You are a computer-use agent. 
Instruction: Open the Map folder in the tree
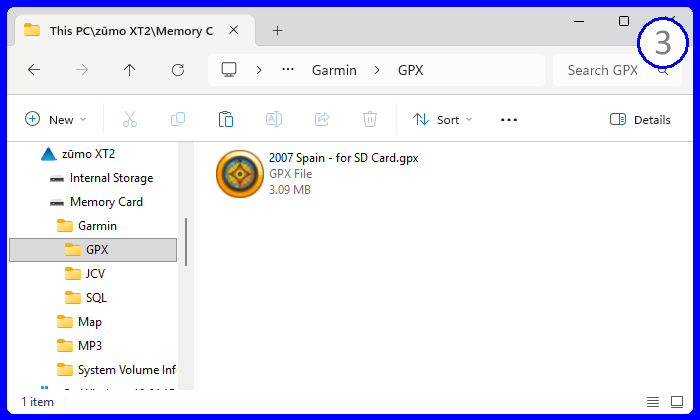(90, 322)
